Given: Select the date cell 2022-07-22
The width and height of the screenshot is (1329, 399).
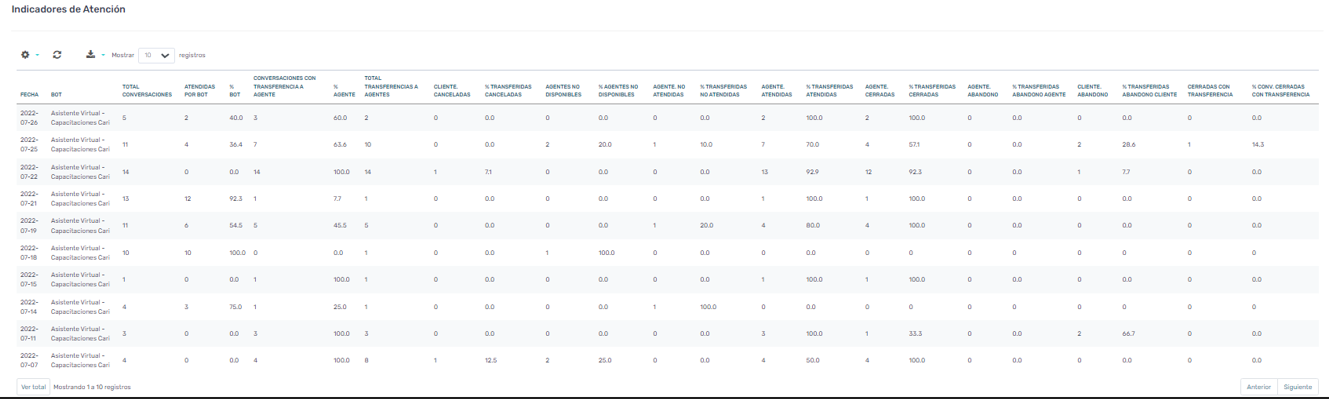Looking at the screenshot, I should click(x=29, y=172).
